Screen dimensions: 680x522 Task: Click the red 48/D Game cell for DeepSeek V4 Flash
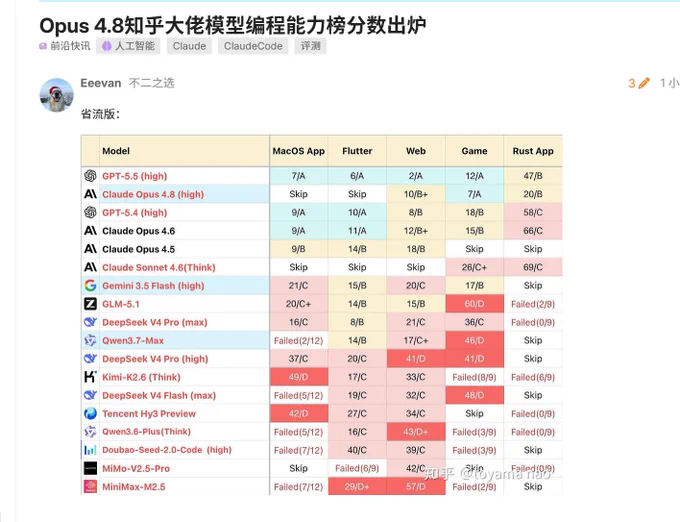coord(474,395)
